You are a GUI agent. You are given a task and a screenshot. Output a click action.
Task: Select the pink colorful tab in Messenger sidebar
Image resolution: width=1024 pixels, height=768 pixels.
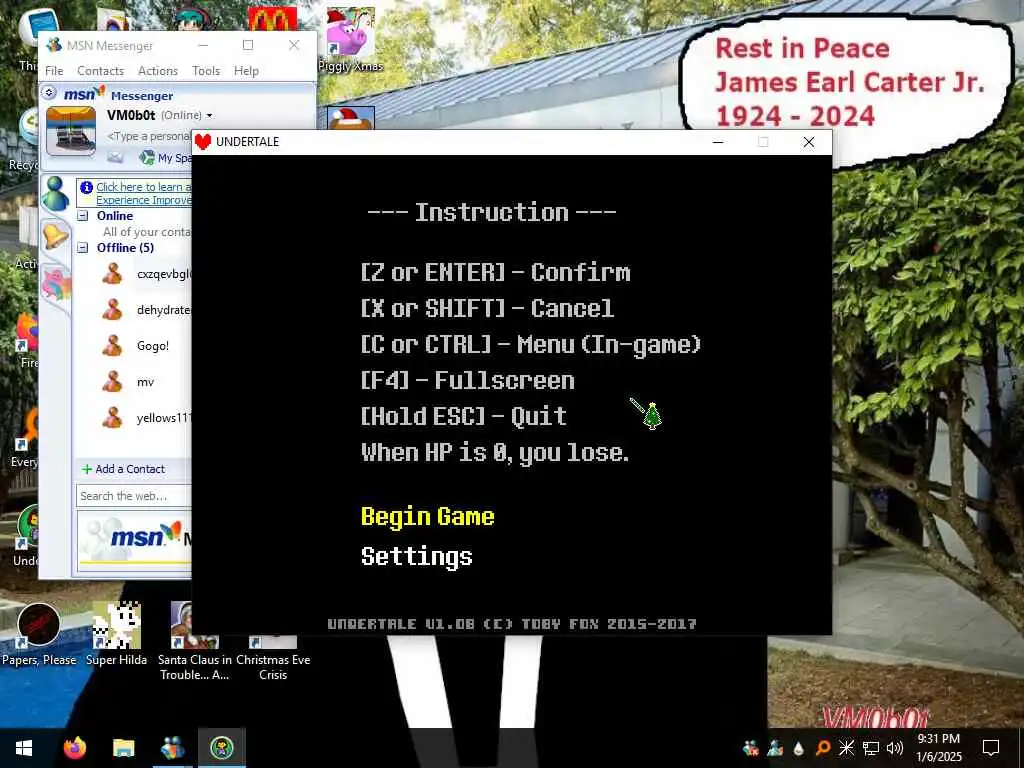point(57,283)
